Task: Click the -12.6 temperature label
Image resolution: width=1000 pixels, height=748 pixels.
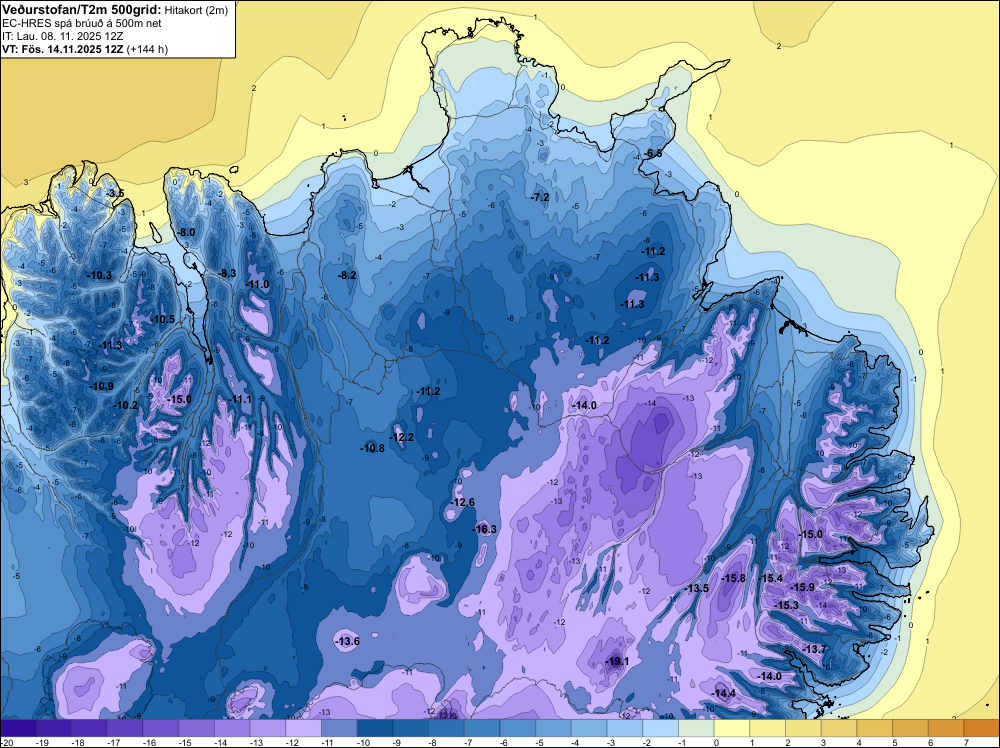Action: tap(462, 502)
